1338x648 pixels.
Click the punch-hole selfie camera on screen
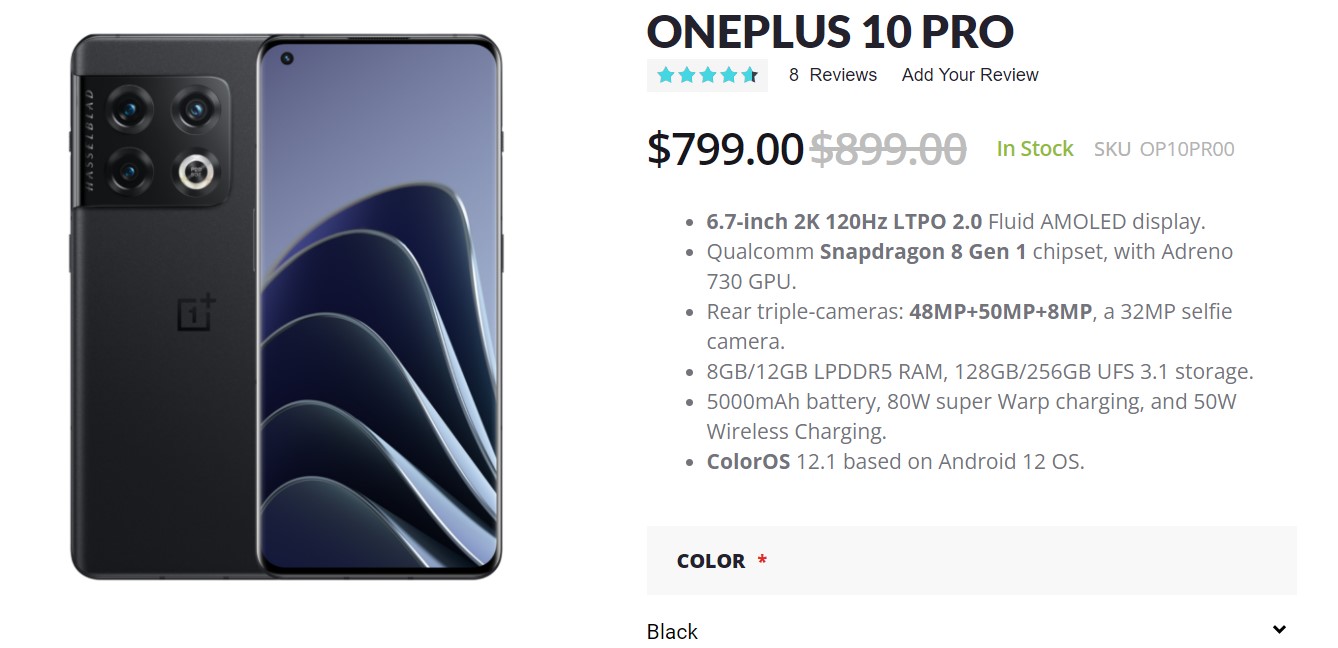(286, 59)
